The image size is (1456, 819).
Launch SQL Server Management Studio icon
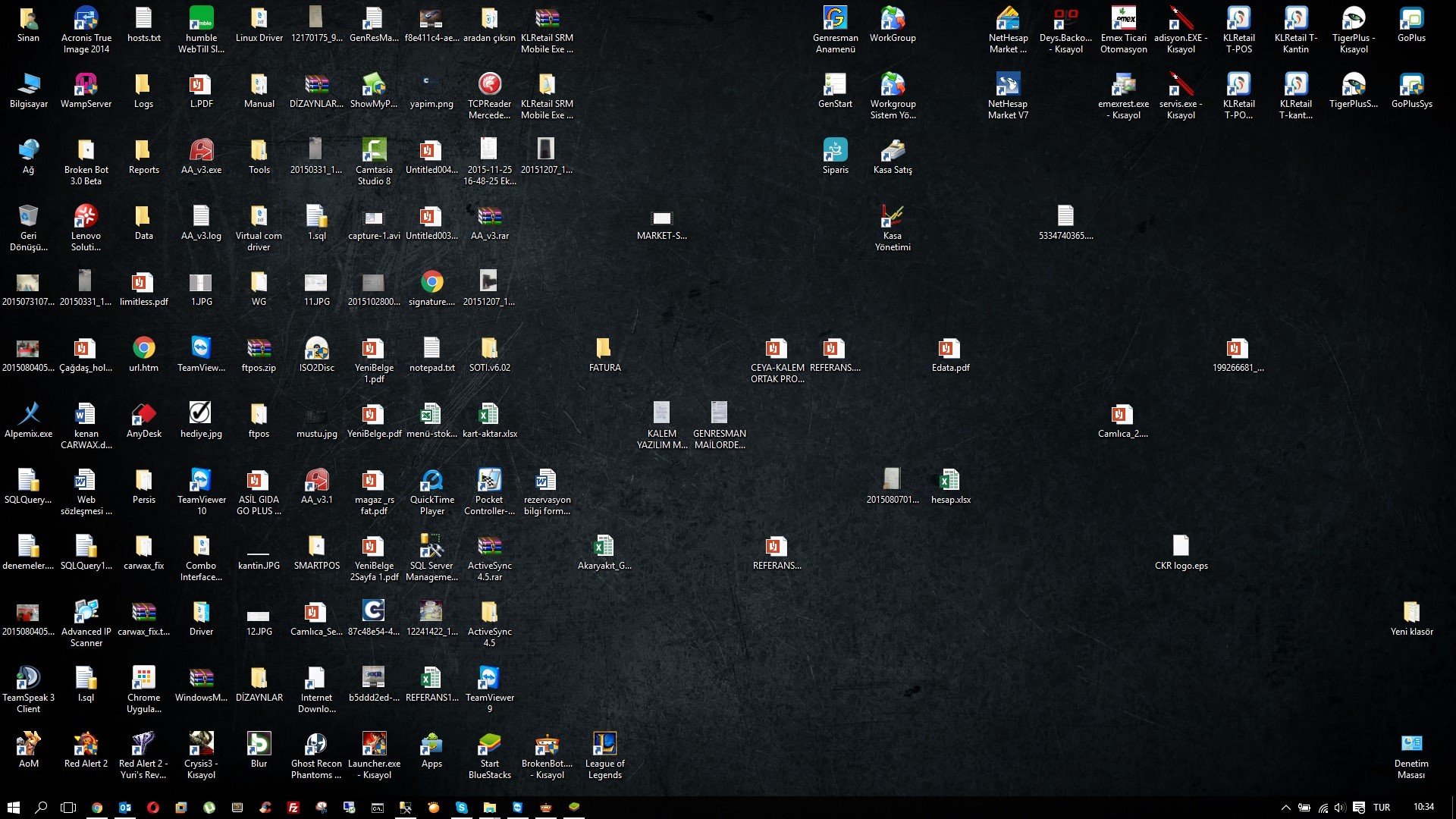pyautogui.click(x=431, y=557)
